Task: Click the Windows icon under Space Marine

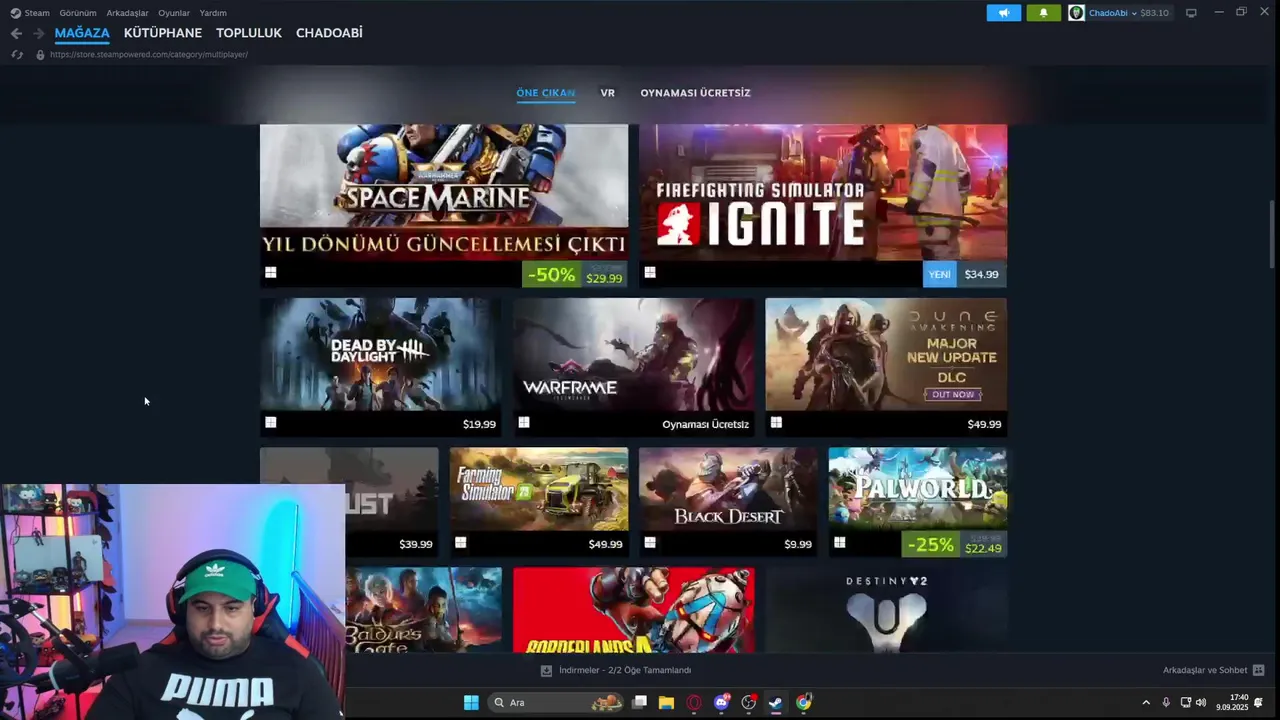Action: click(x=270, y=272)
